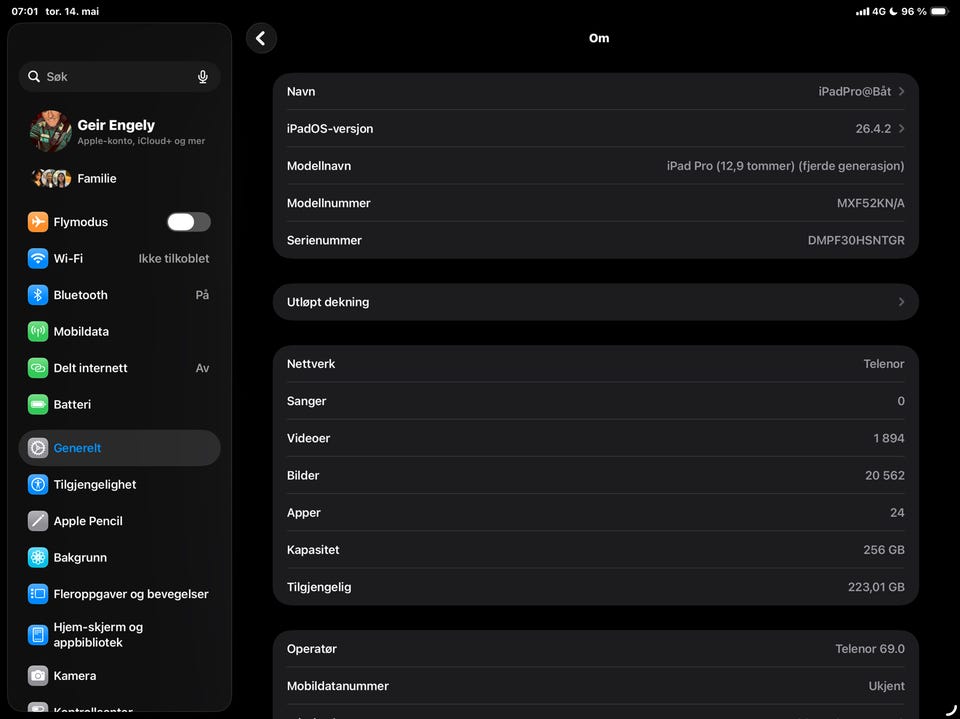960x719 pixels.
Task: Tap the Søk search field
Action: pyautogui.click(x=119, y=77)
